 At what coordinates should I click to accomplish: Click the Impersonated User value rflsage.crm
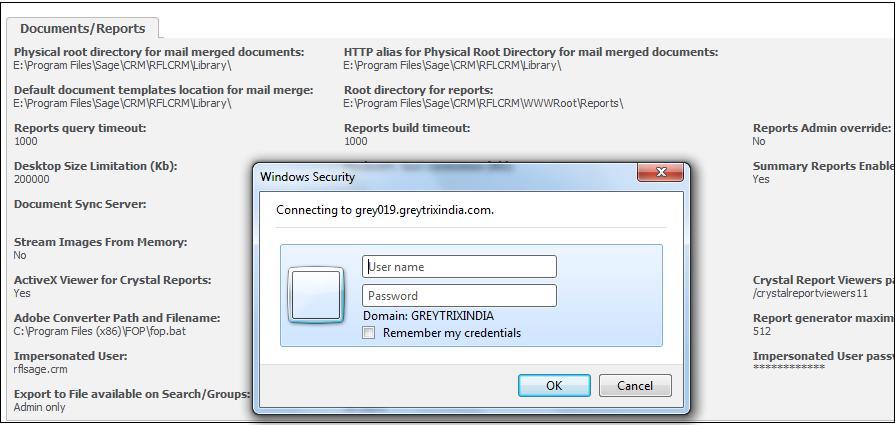(41, 369)
